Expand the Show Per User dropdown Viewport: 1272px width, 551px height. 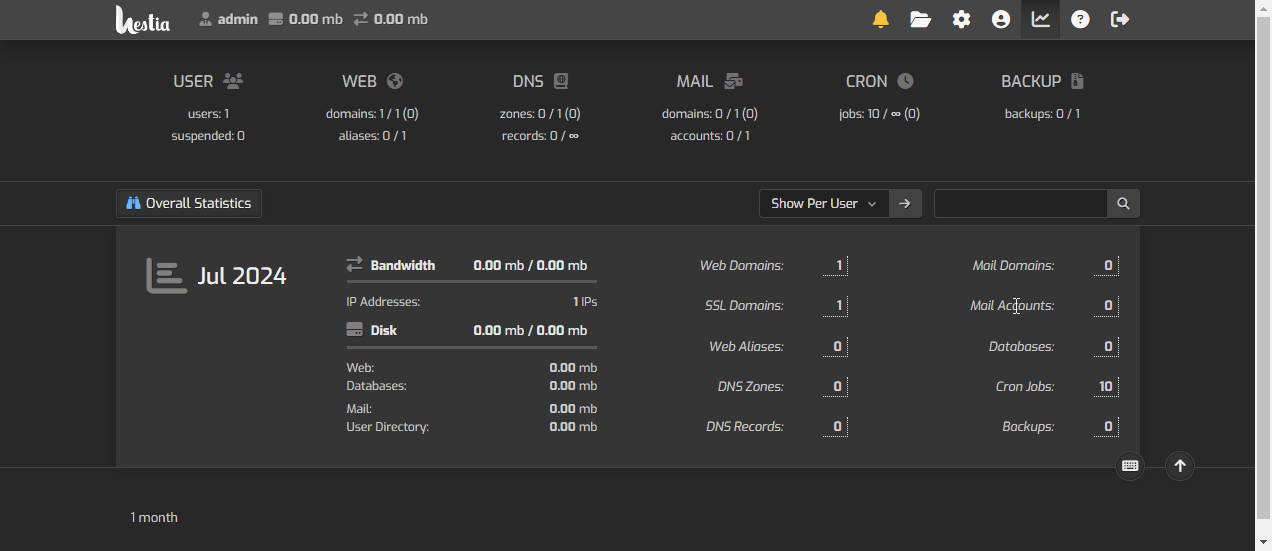pyautogui.click(x=823, y=203)
